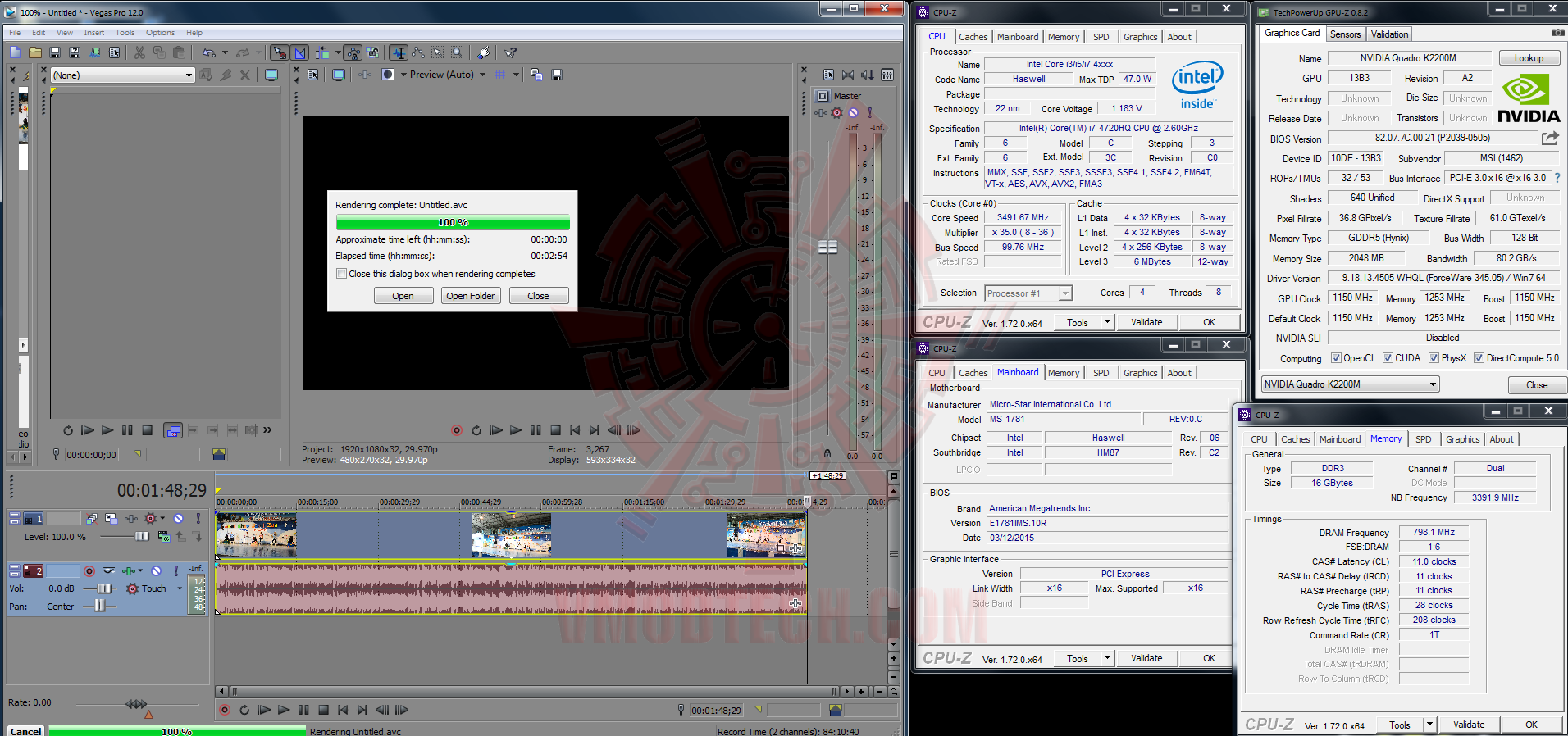The height and width of the screenshot is (736, 1568).
Task: Click the Save project icon in Vegas toolbar
Action: point(55,52)
